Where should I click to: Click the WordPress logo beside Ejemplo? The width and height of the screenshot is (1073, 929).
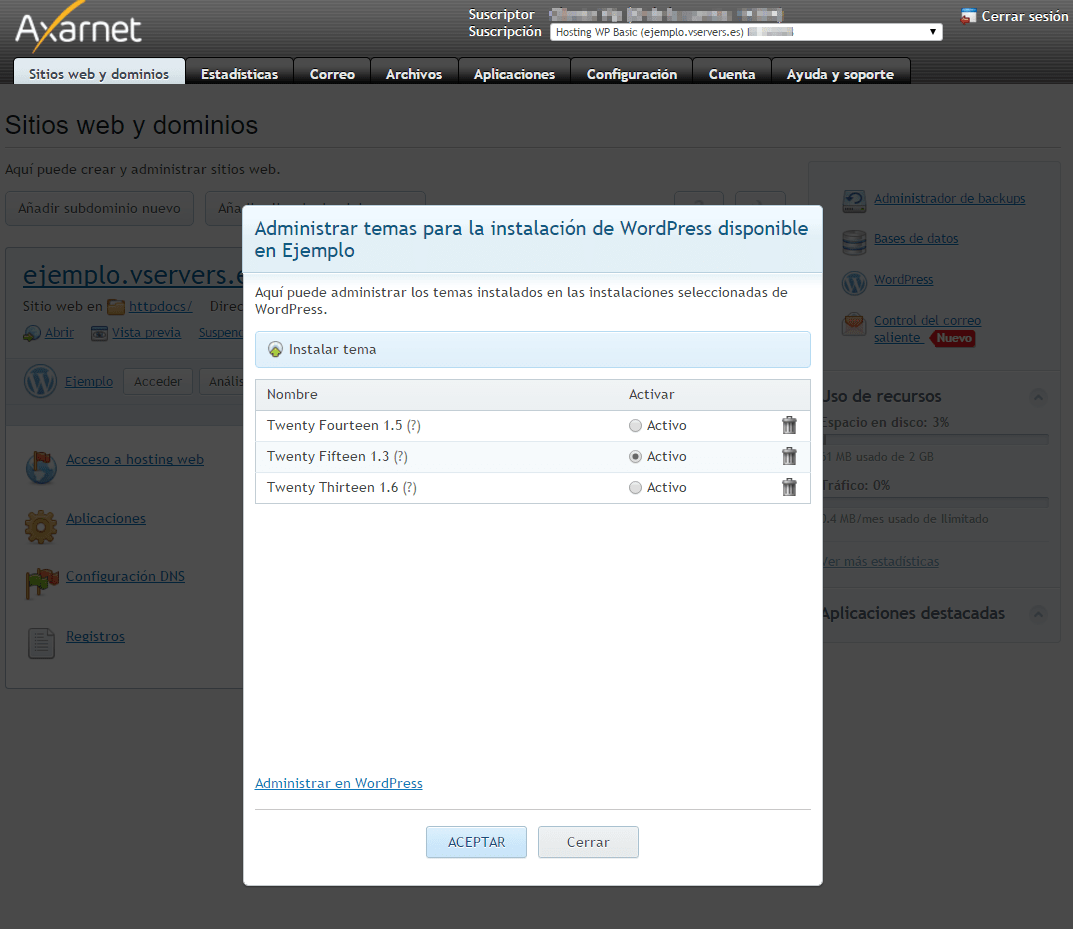tap(40, 381)
